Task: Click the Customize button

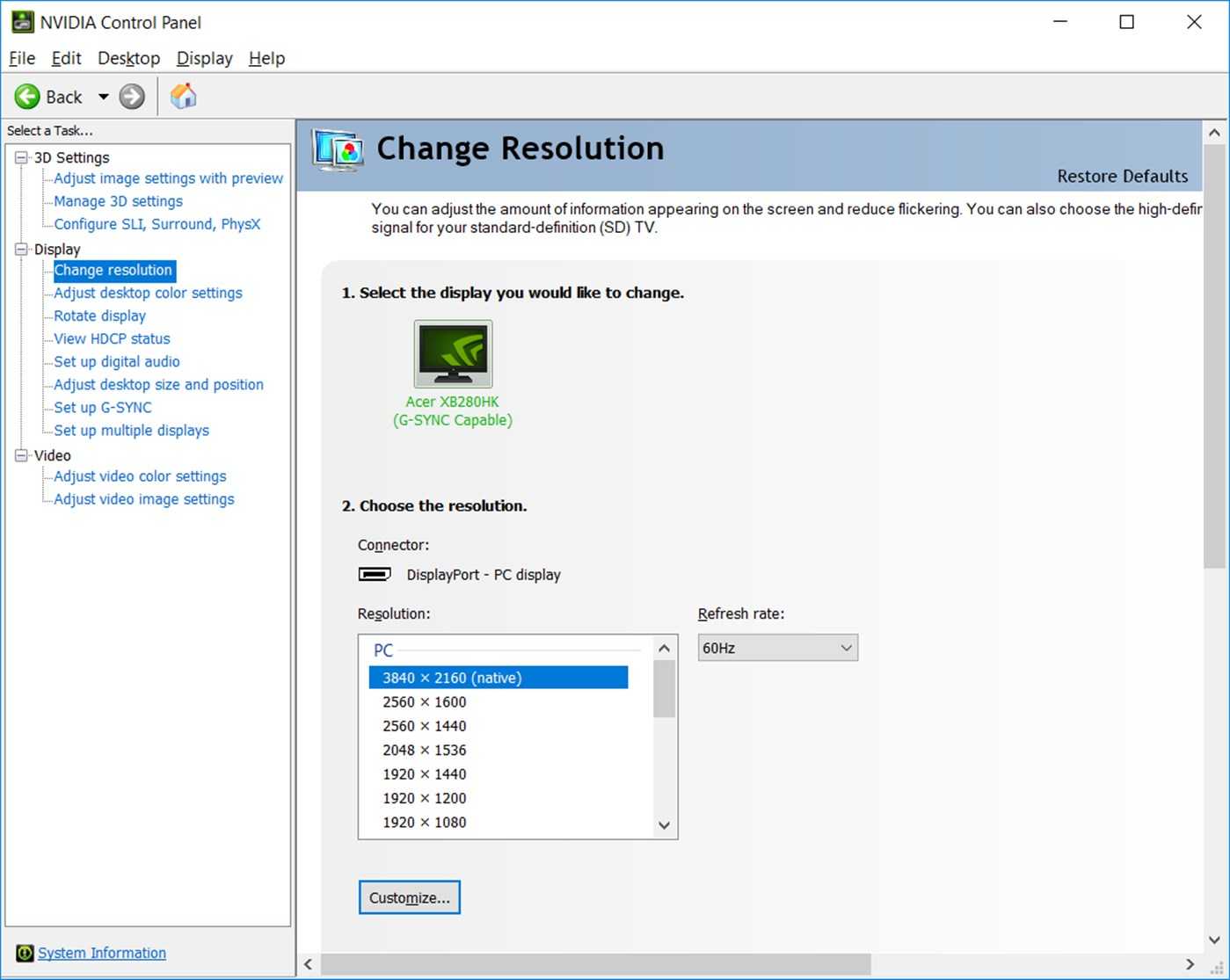Action: (x=408, y=897)
